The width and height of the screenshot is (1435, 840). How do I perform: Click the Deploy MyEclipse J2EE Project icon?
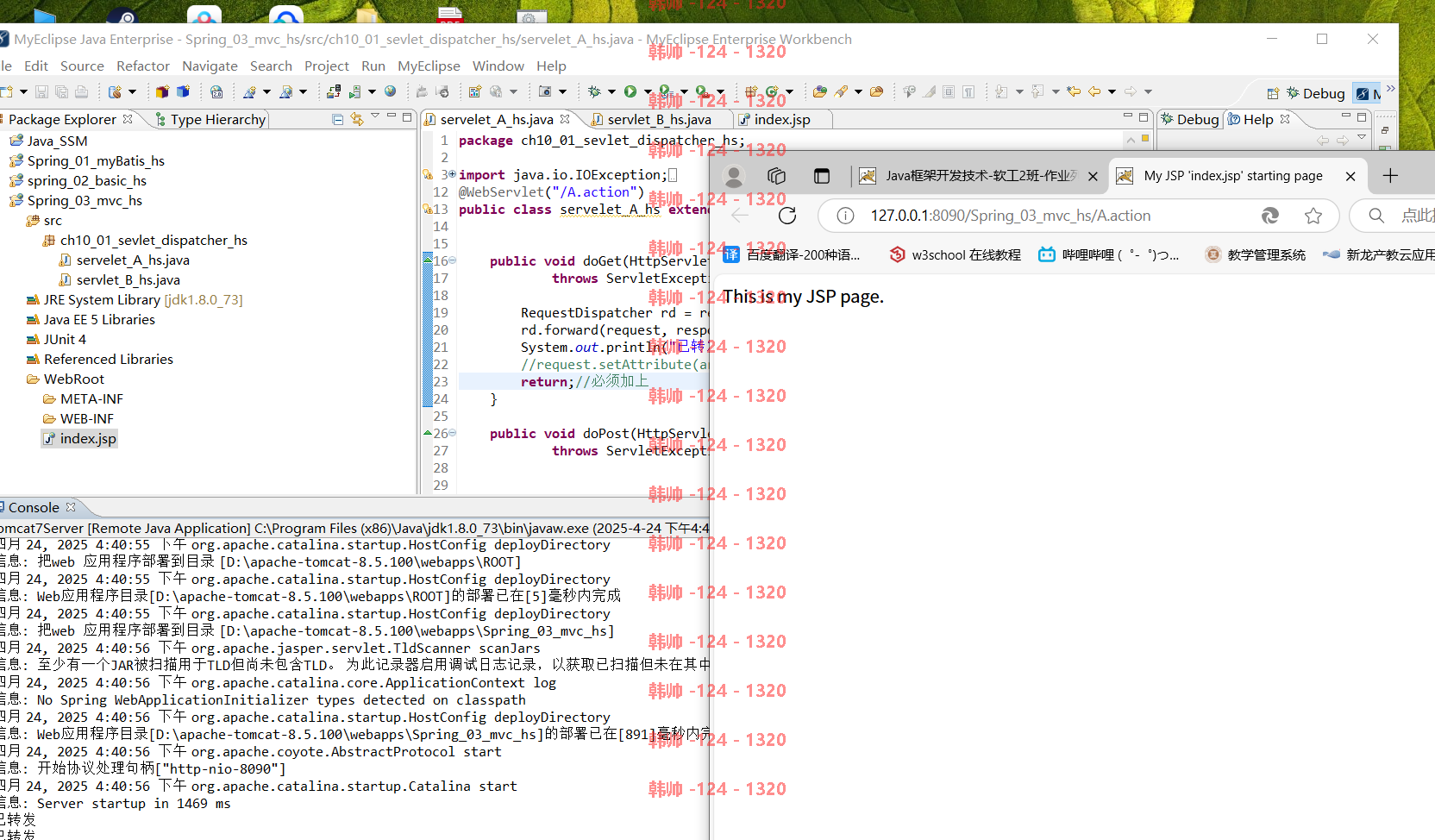click(334, 91)
